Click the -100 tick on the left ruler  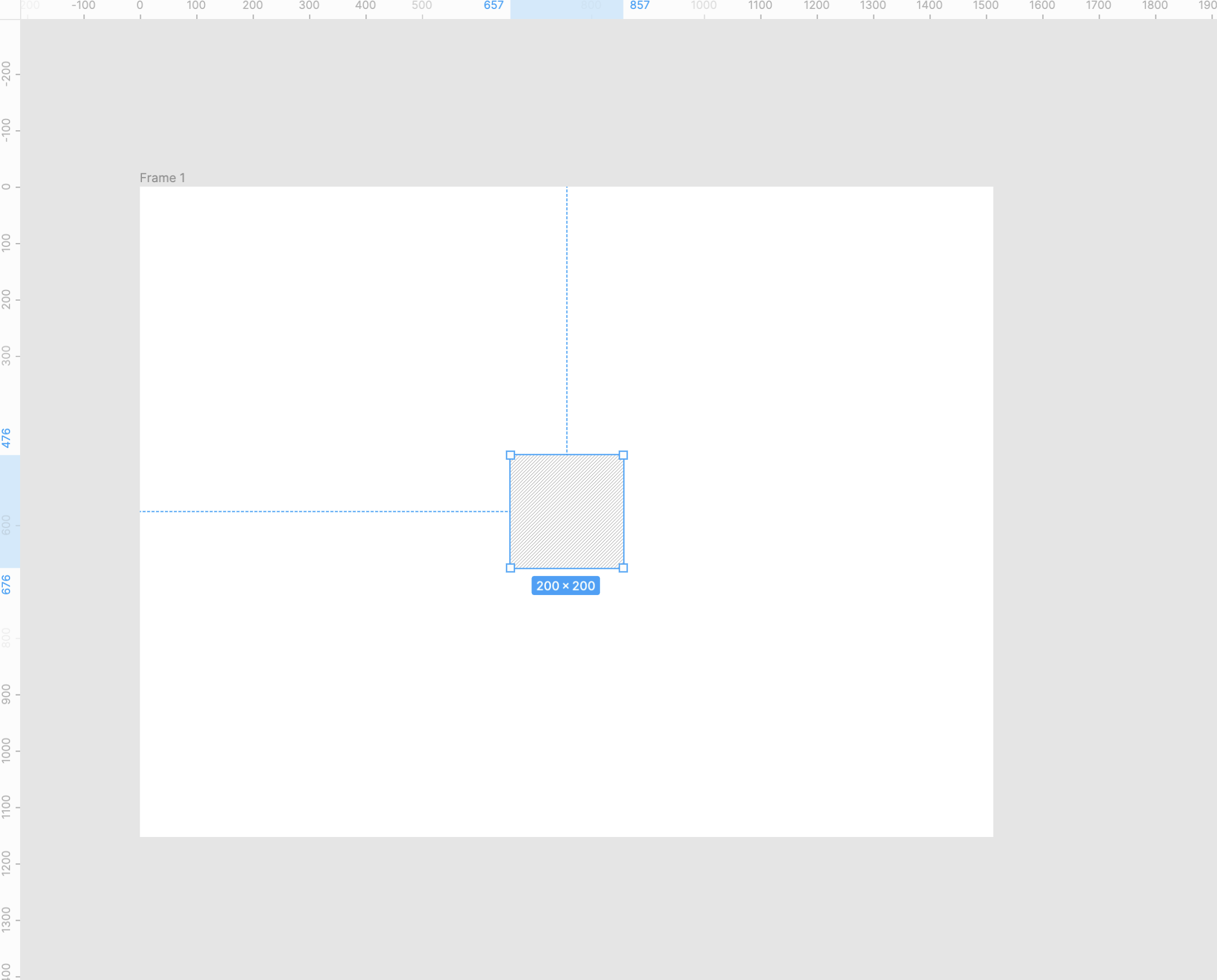click(6, 130)
